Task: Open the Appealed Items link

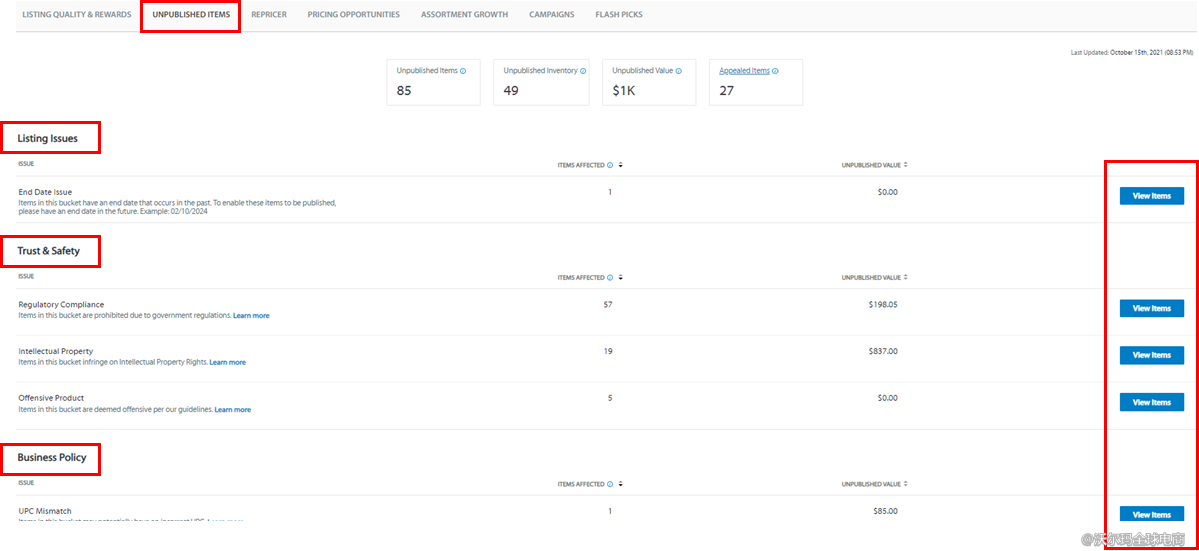Action: click(744, 71)
